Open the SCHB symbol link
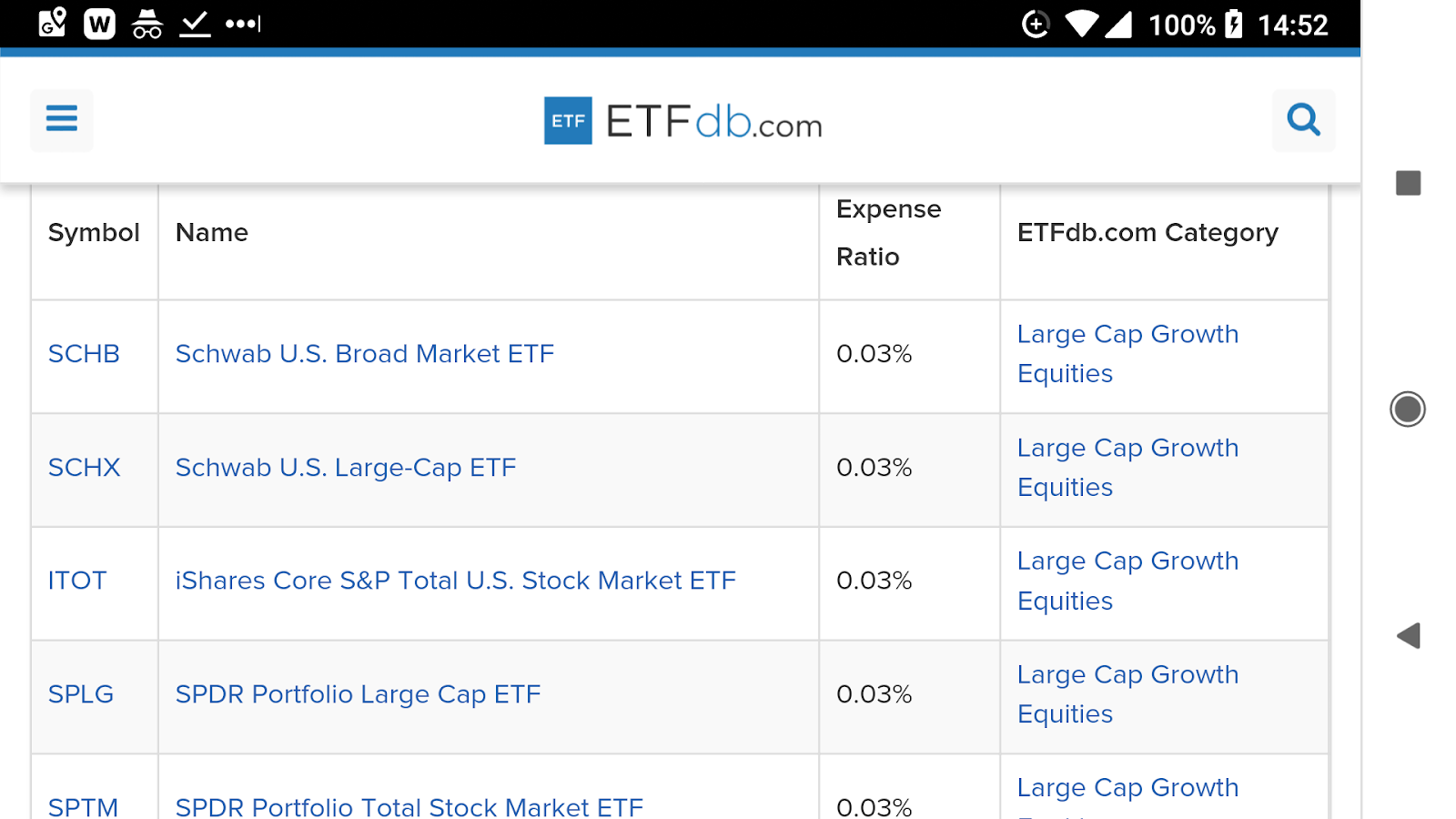 tap(84, 354)
